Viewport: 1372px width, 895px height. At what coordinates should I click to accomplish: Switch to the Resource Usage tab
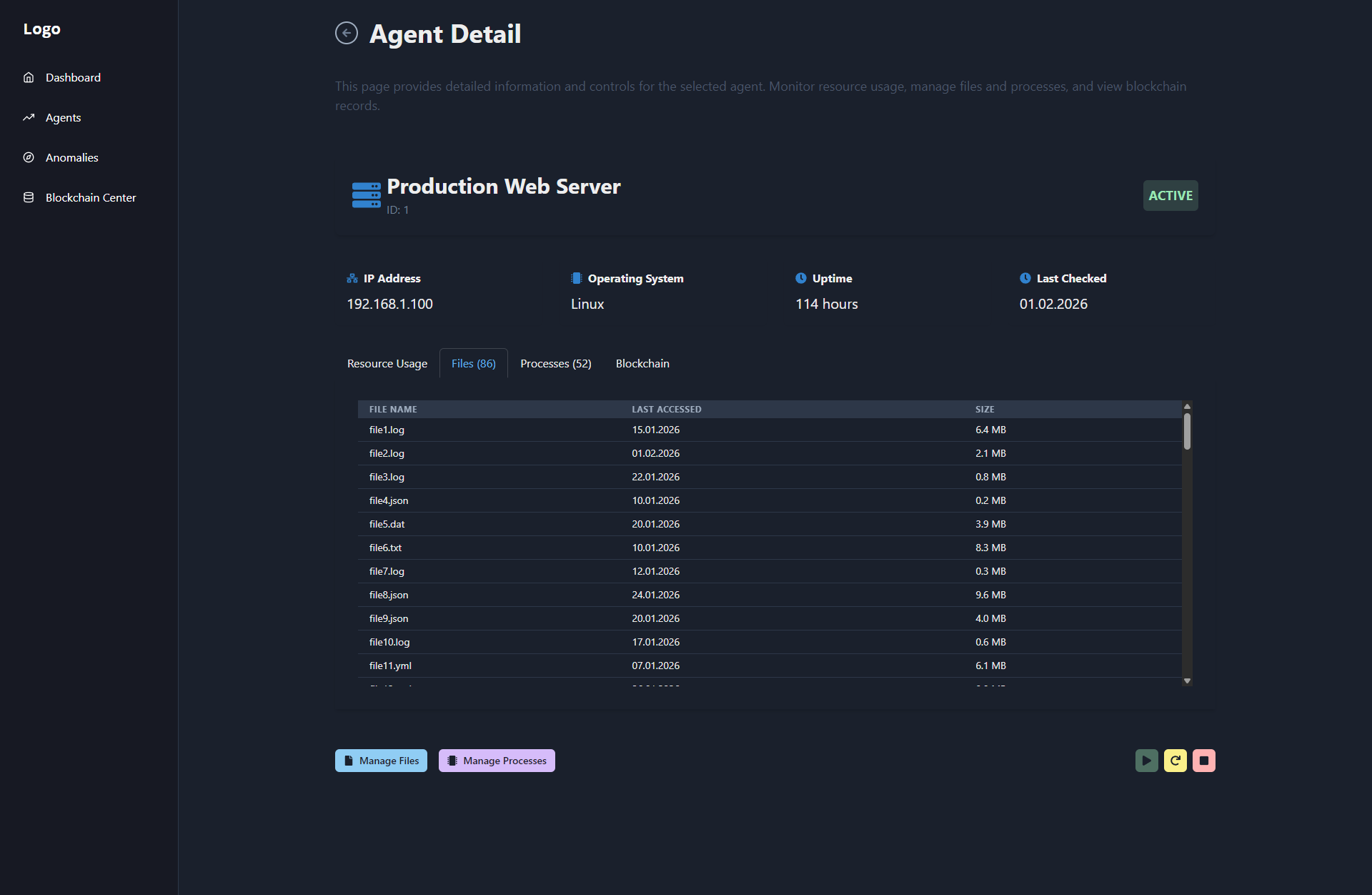pos(387,363)
